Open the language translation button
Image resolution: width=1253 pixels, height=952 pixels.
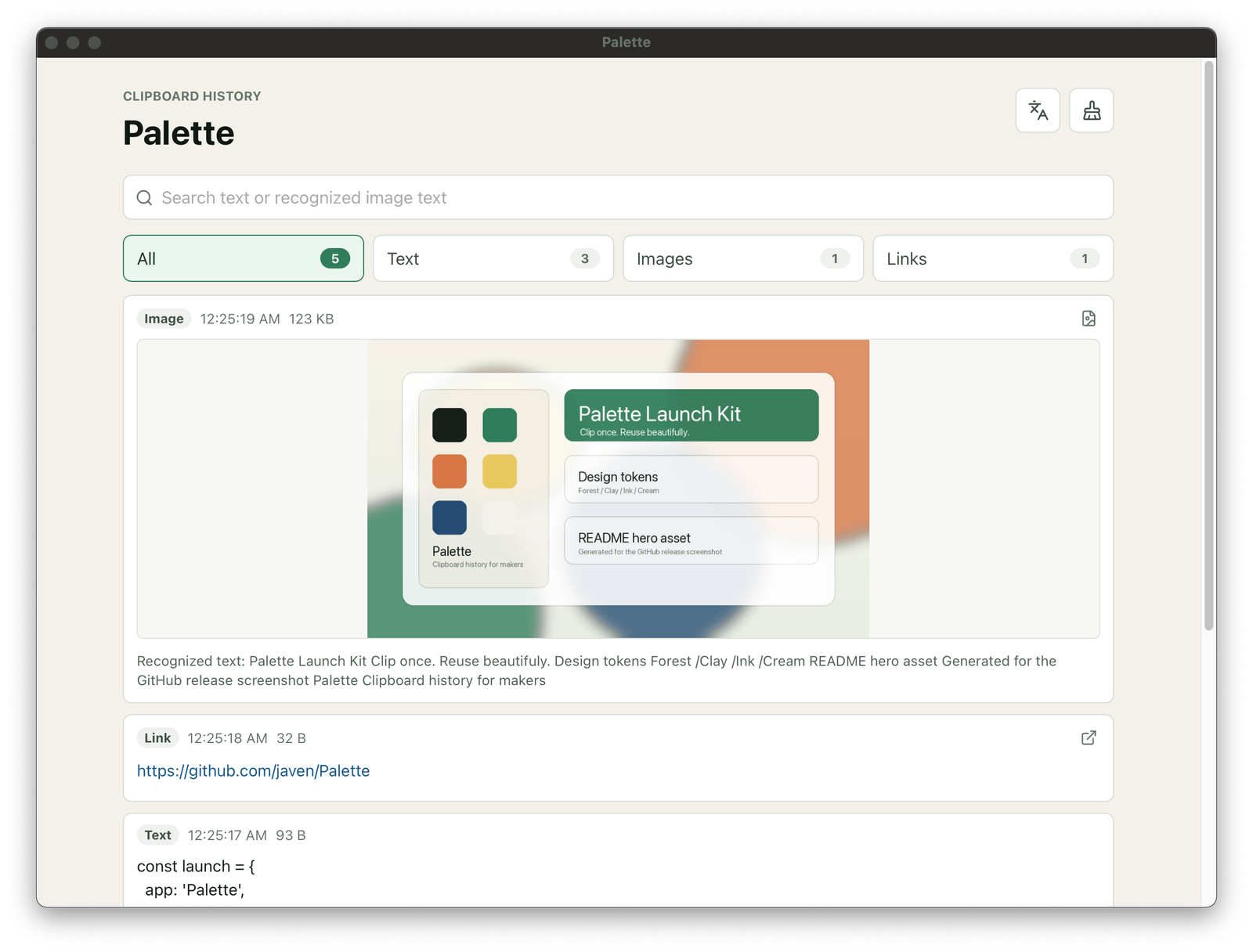click(x=1038, y=110)
